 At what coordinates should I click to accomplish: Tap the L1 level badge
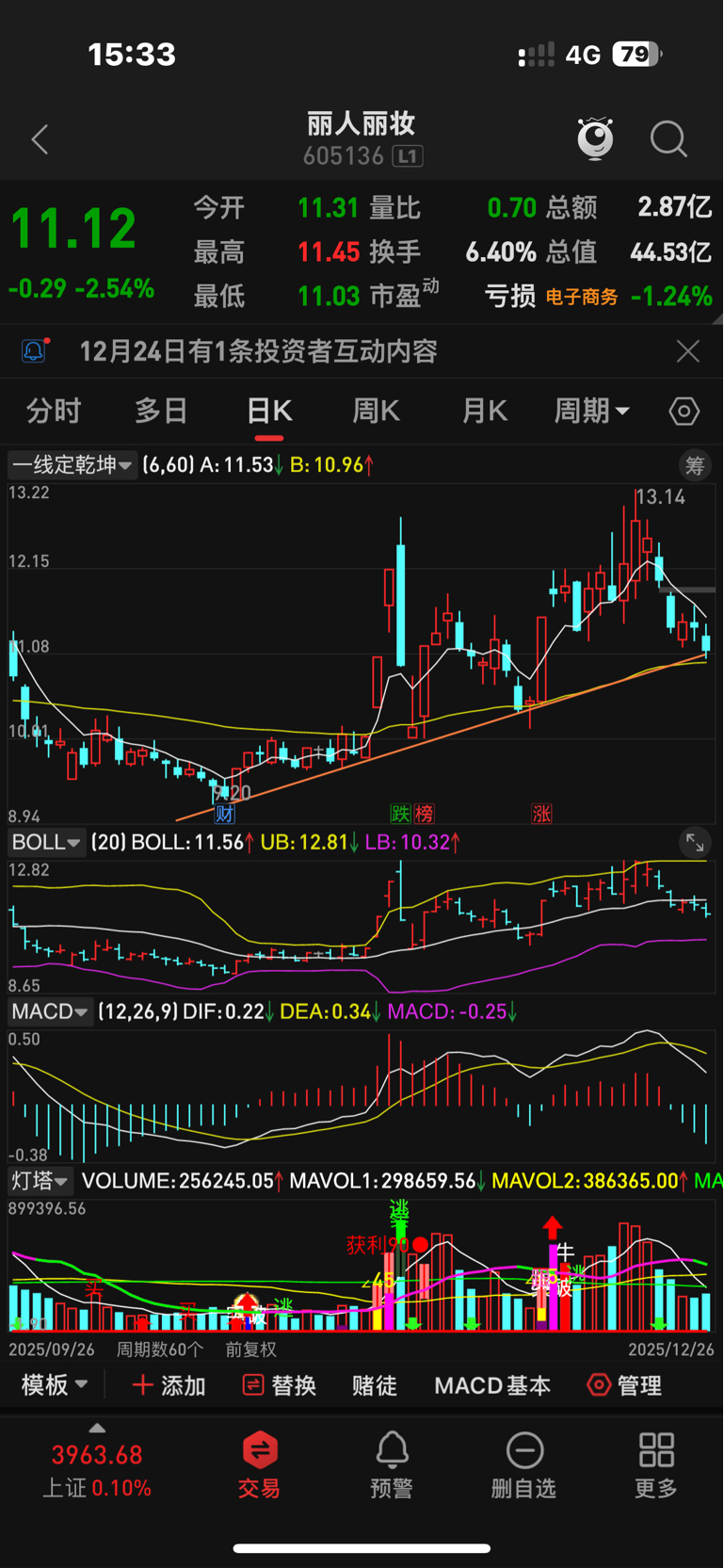[408, 156]
